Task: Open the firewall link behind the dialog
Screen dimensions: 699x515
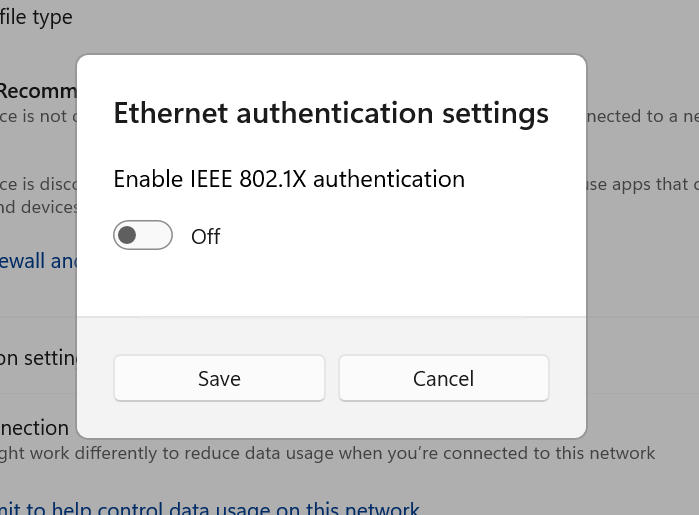Action: (38, 261)
